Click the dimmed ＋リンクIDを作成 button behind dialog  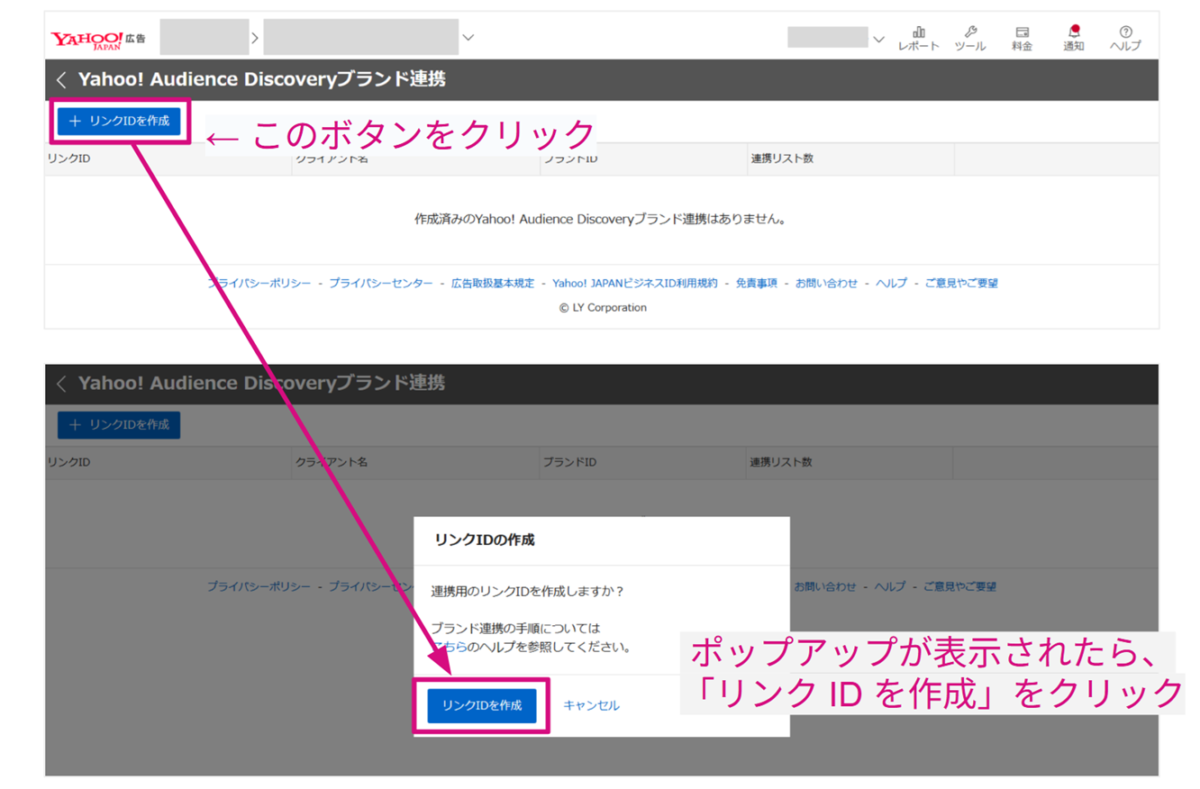pos(119,424)
